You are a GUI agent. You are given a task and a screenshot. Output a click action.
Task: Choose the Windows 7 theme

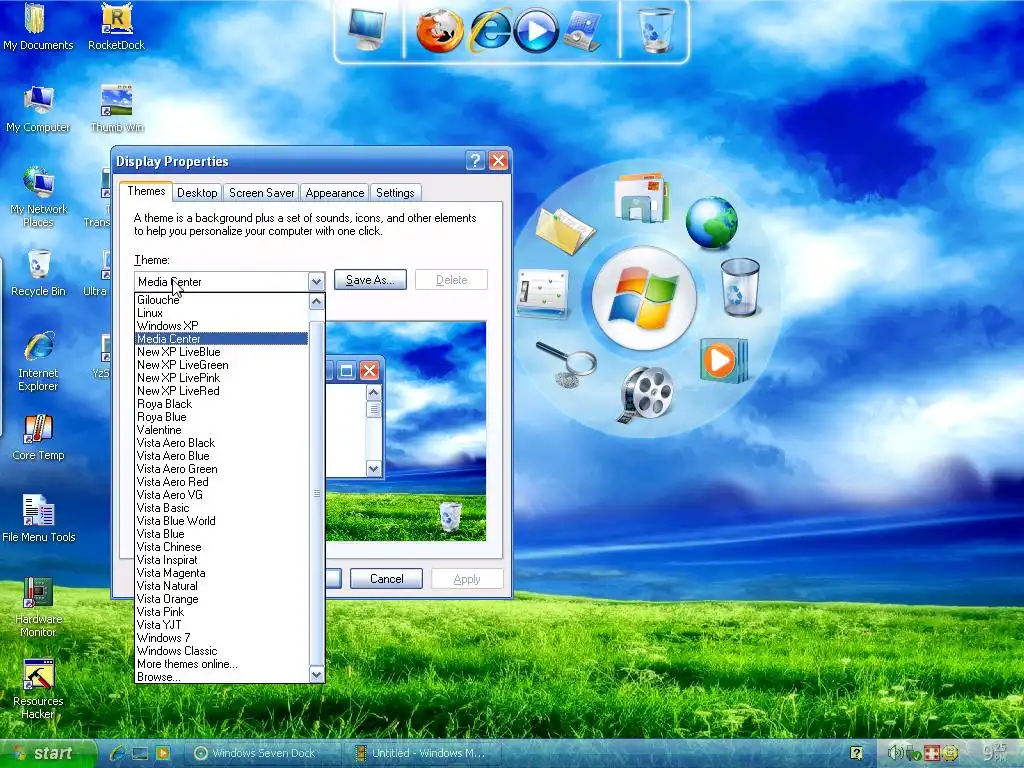click(221, 638)
